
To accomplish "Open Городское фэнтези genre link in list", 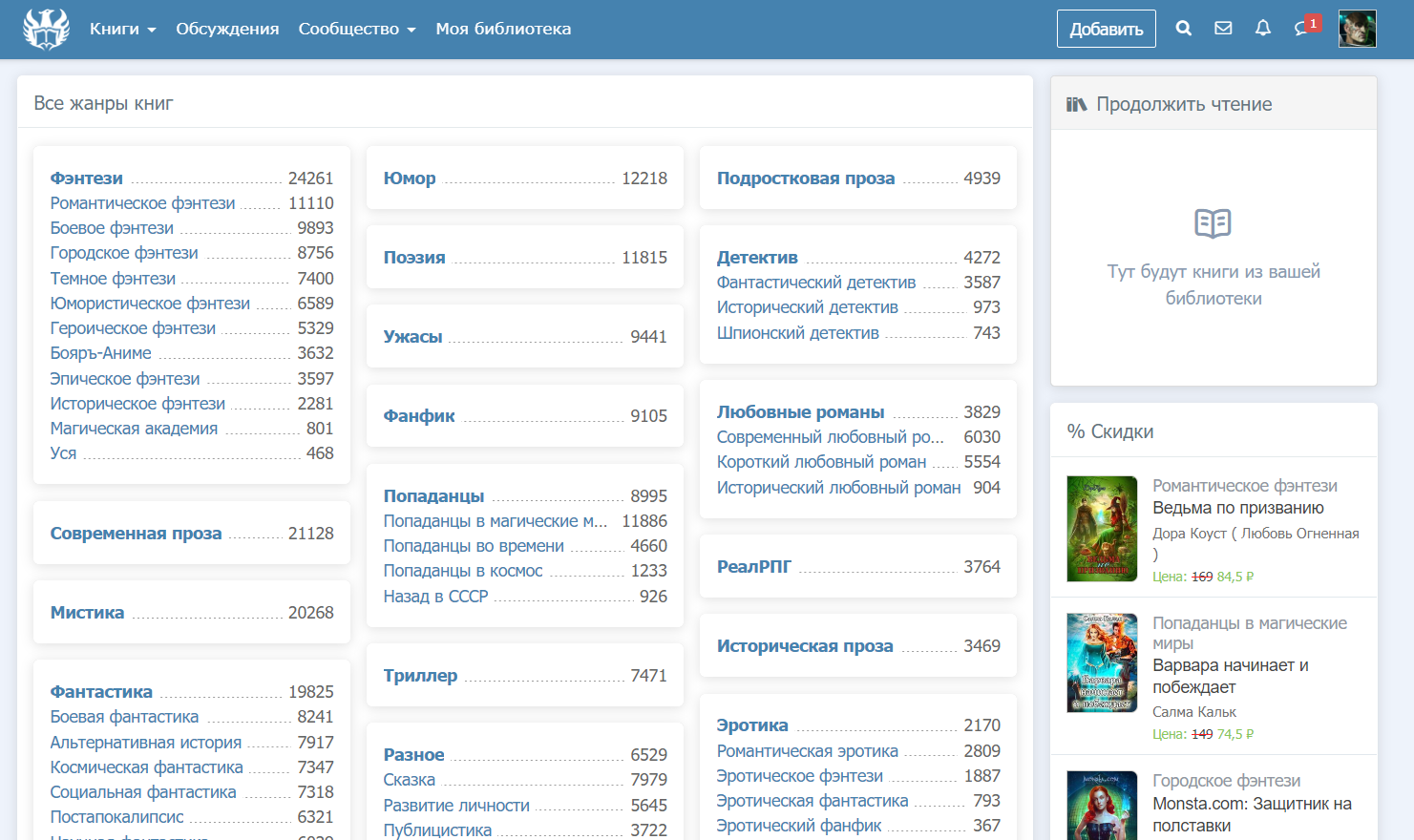I will tap(124, 253).
